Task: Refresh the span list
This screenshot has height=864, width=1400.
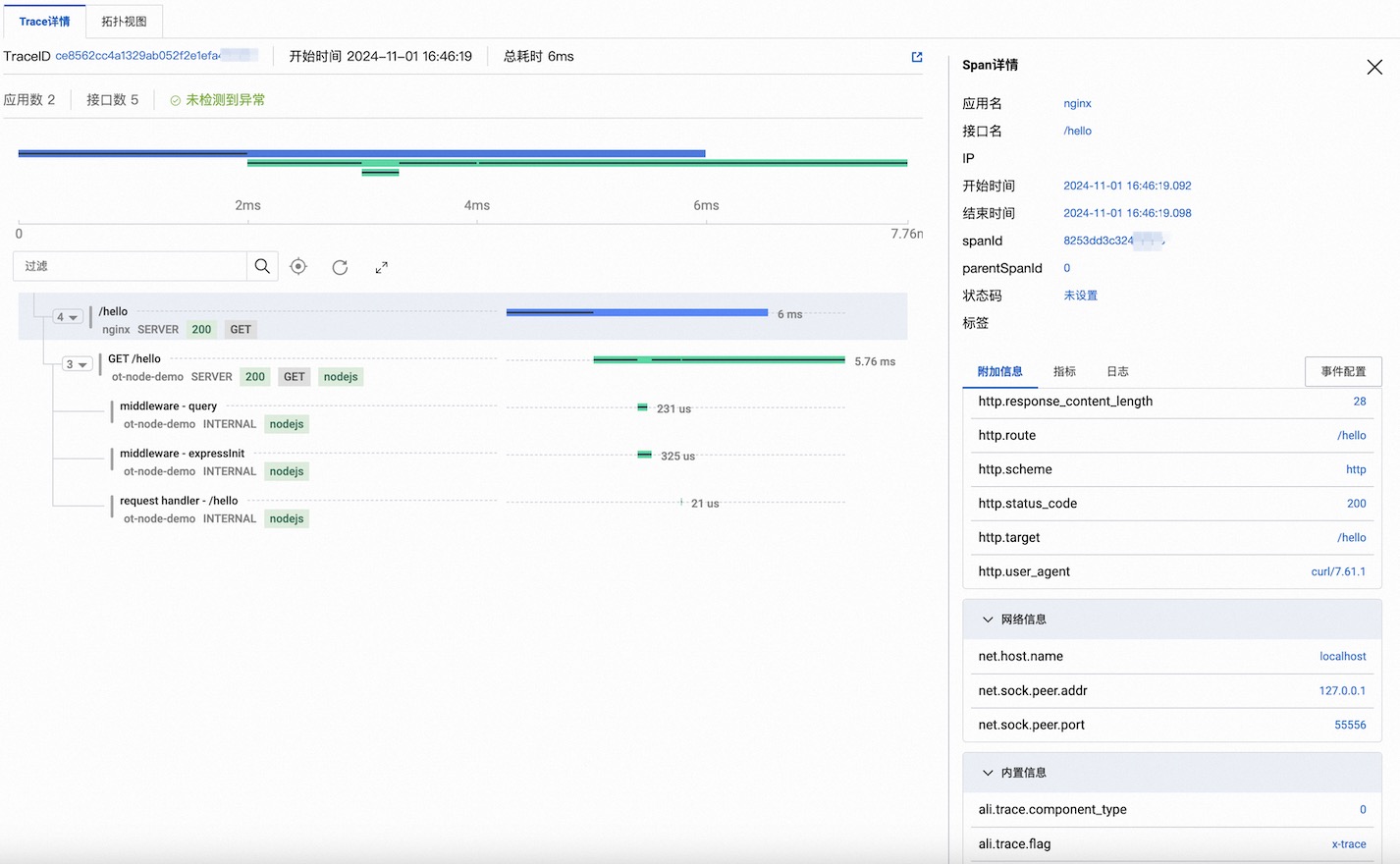Action: pyautogui.click(x=340, y=267)
